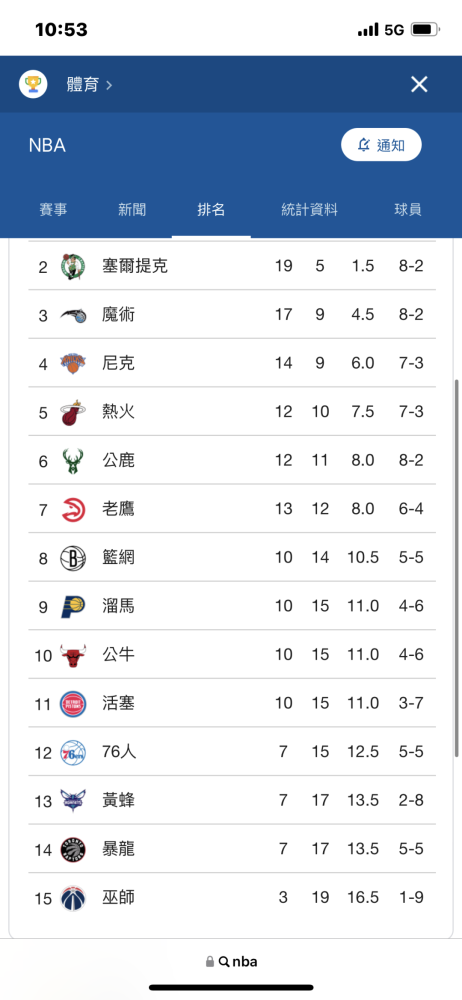462x1000 pixels.
Task: Open the 統計資料 tab
Action: (309, 210)
